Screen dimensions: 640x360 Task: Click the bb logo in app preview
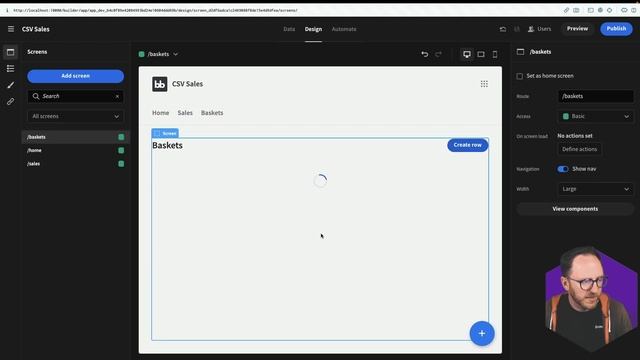(160, 84)
